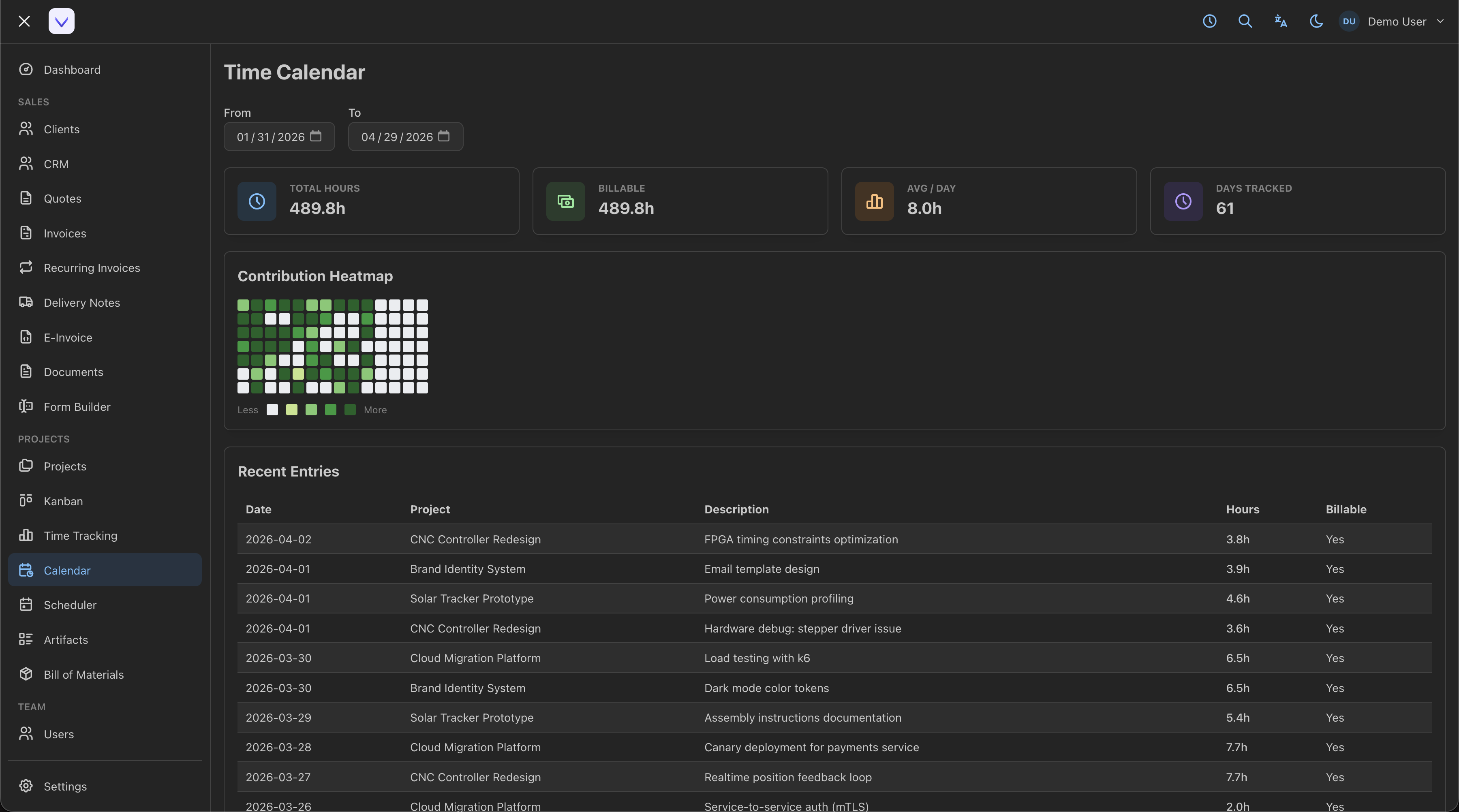Go to Time Tracking page
1459x812 pixels.
pyautogui.click(x=80, y=536)
